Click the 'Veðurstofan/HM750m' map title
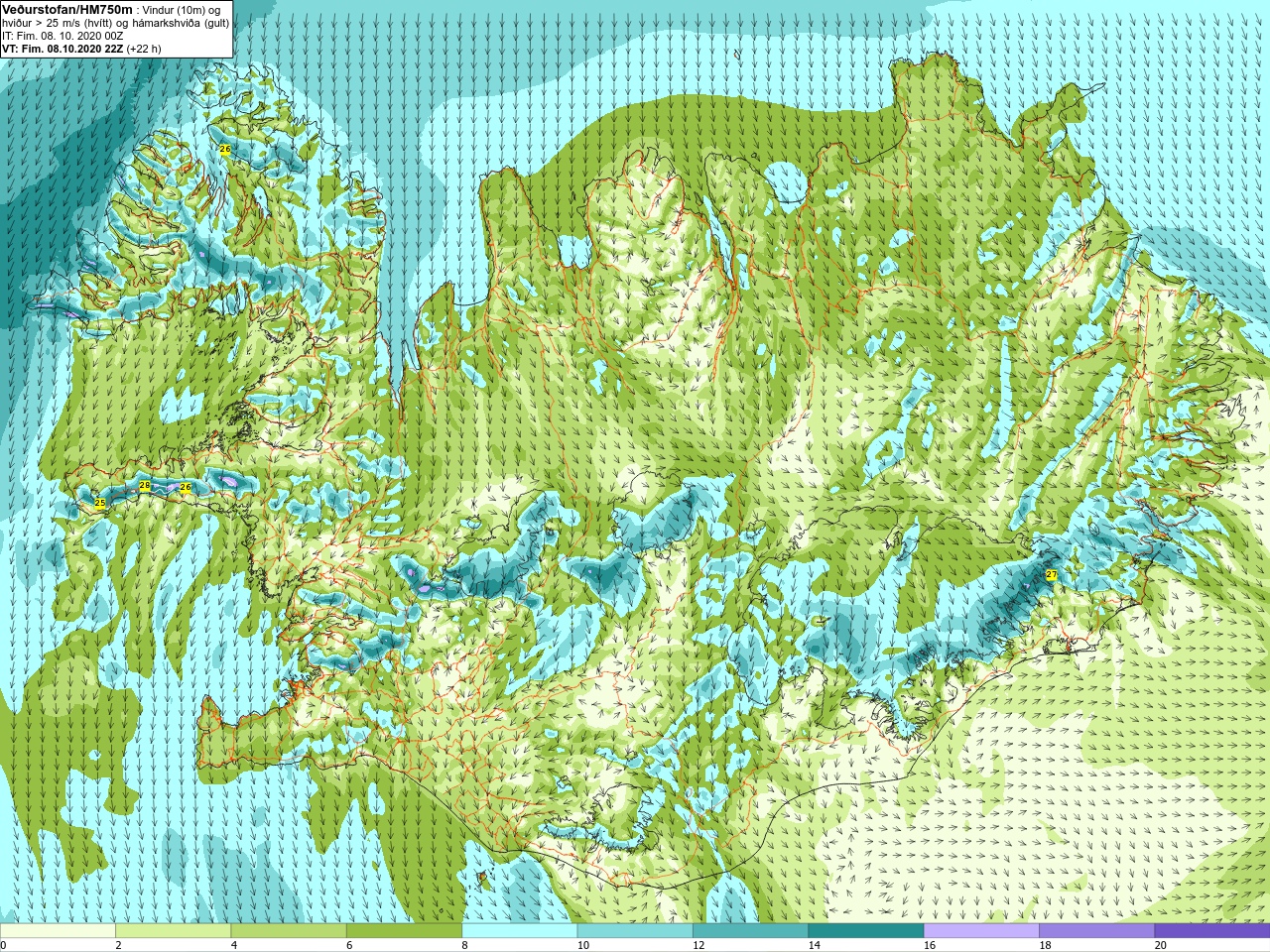 [67, 9]
